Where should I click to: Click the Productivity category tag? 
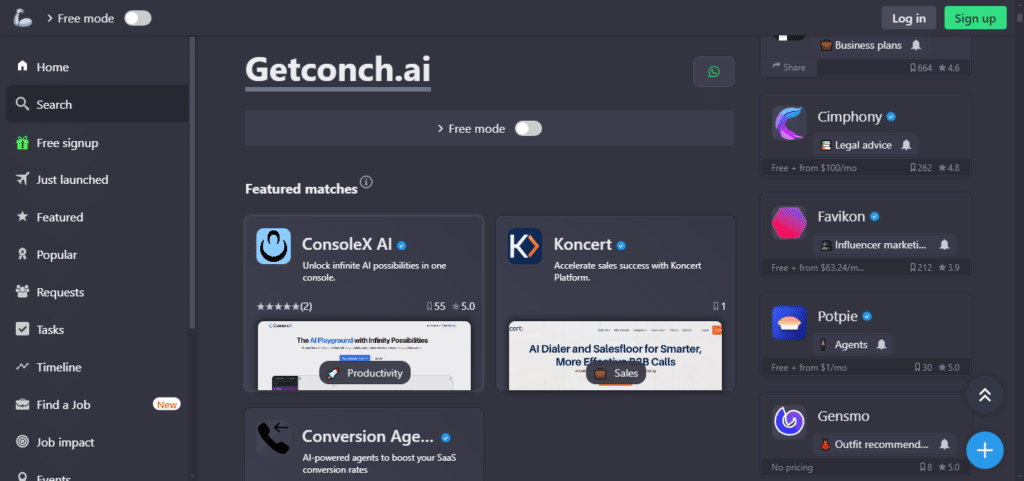365,373
